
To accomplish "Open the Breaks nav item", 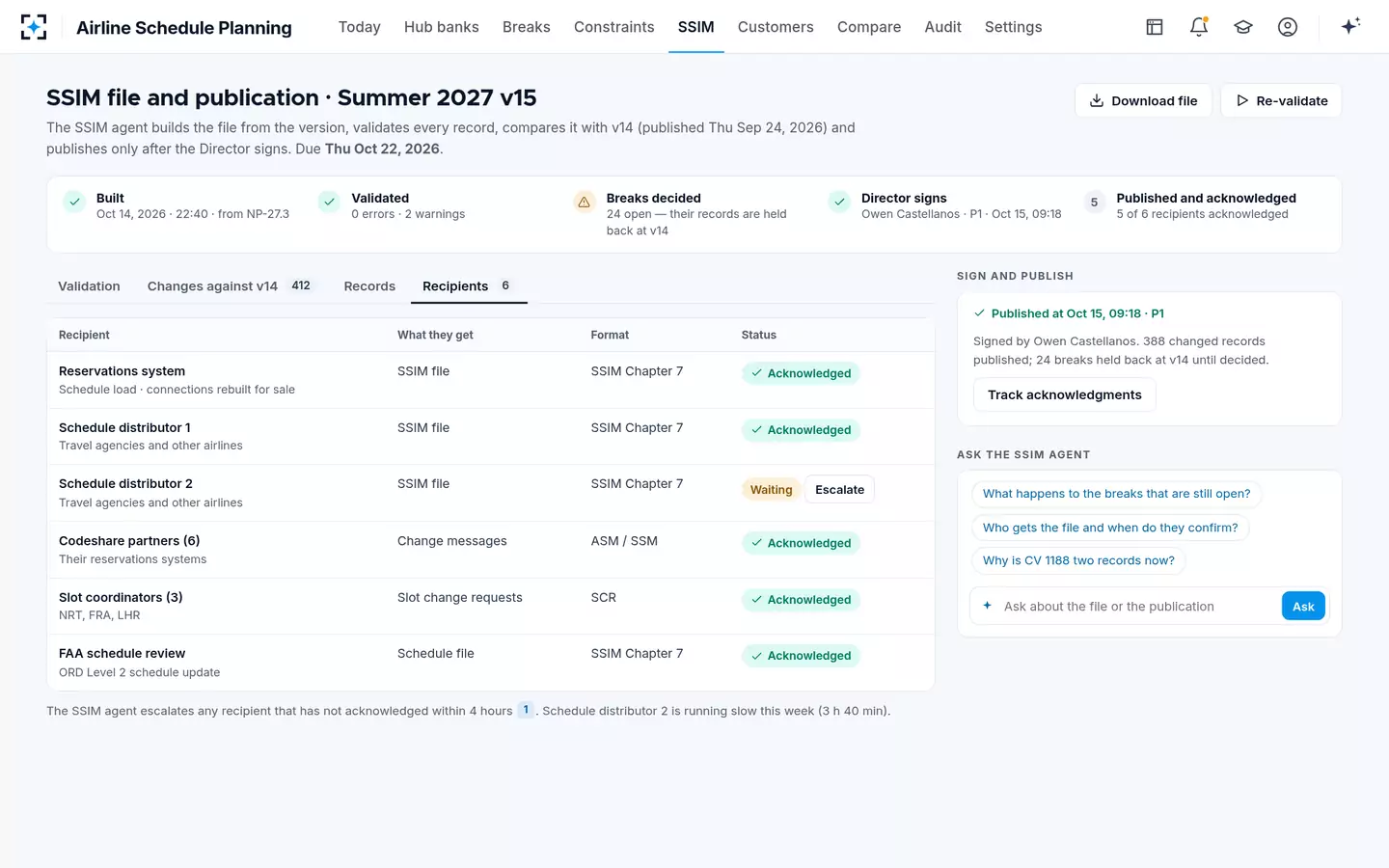I will pyautogui.click(x=527, y=27).
